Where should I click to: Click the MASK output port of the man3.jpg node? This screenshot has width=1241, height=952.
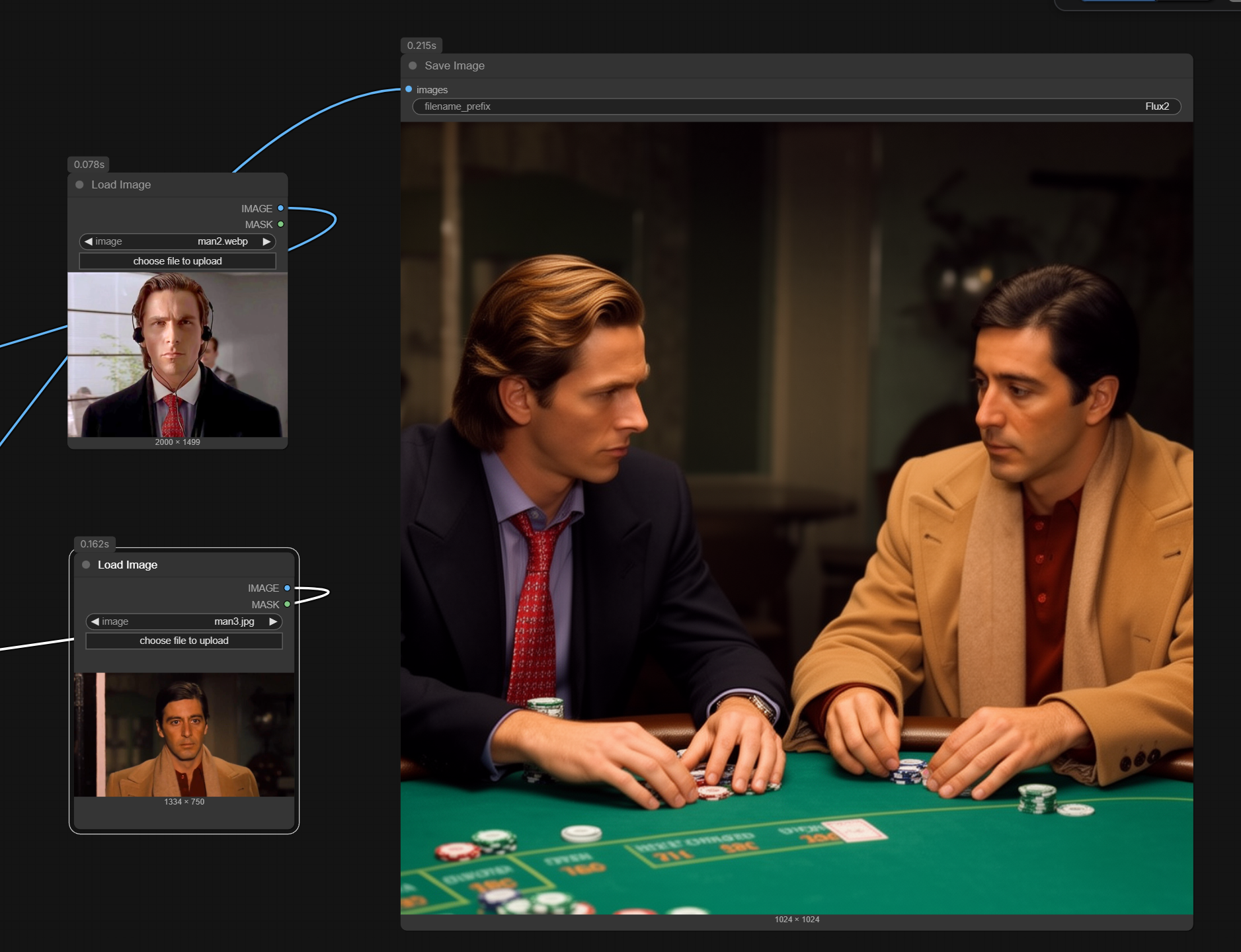click(x=287, y=604)
